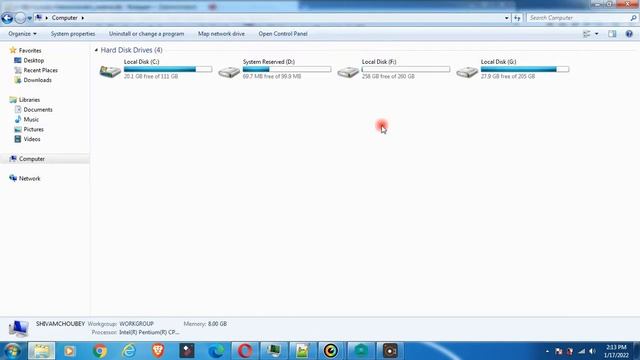The width and height of the screenshot is (640, 360).
Task: Click System properties in the toolbar
Action: 73,34
